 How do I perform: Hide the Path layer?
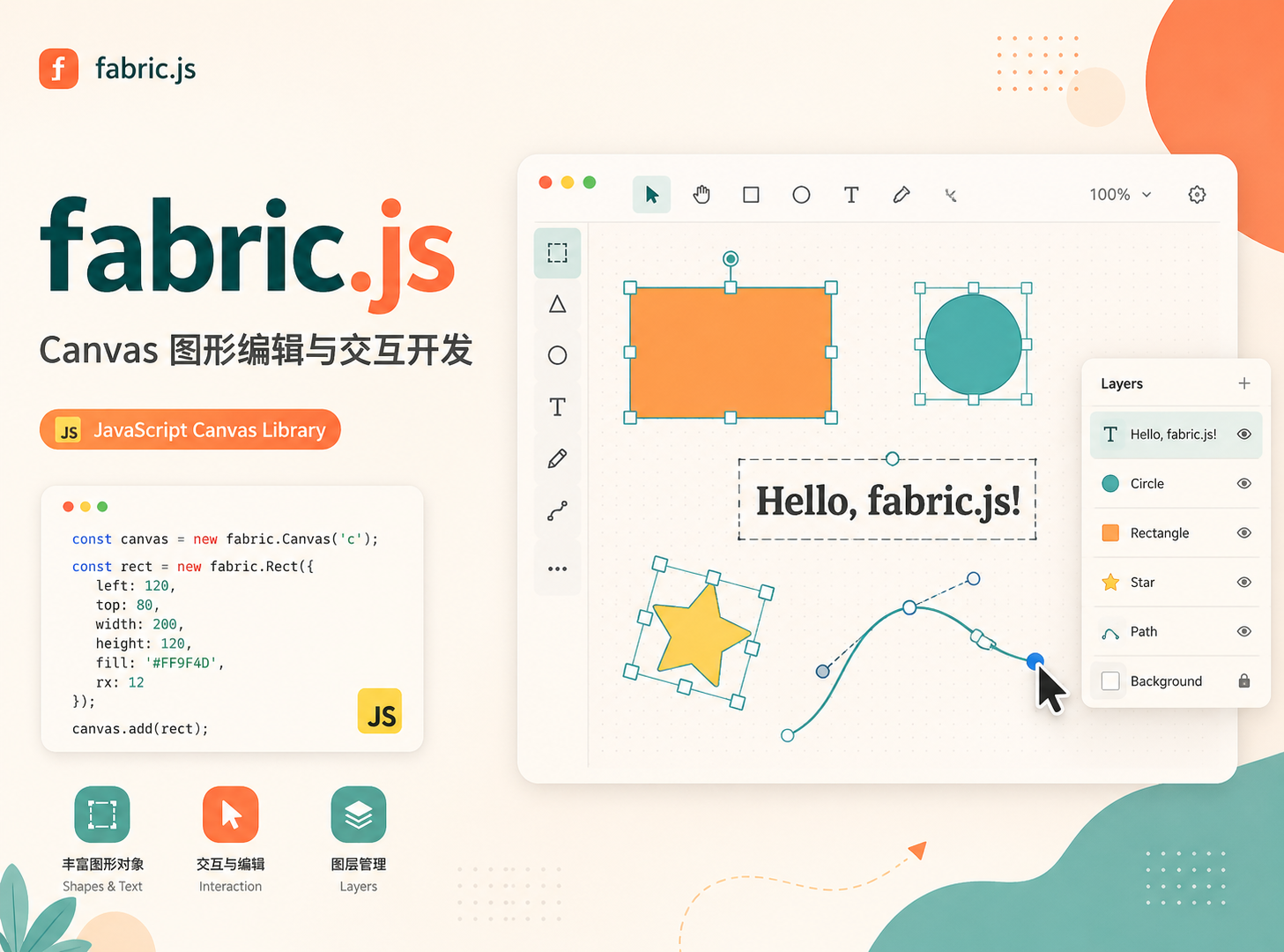[x=1244, y=632]
